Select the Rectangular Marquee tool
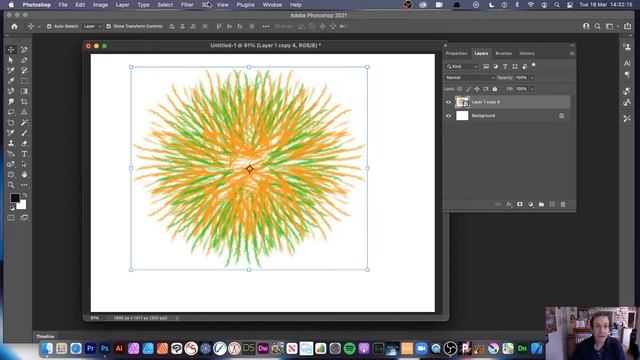The height and width of the screenshot is (360, 640). coord(24,81)
